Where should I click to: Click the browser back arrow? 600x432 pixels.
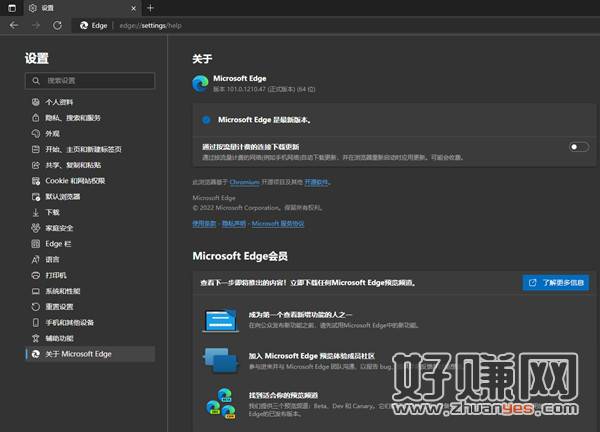[14, 24]
